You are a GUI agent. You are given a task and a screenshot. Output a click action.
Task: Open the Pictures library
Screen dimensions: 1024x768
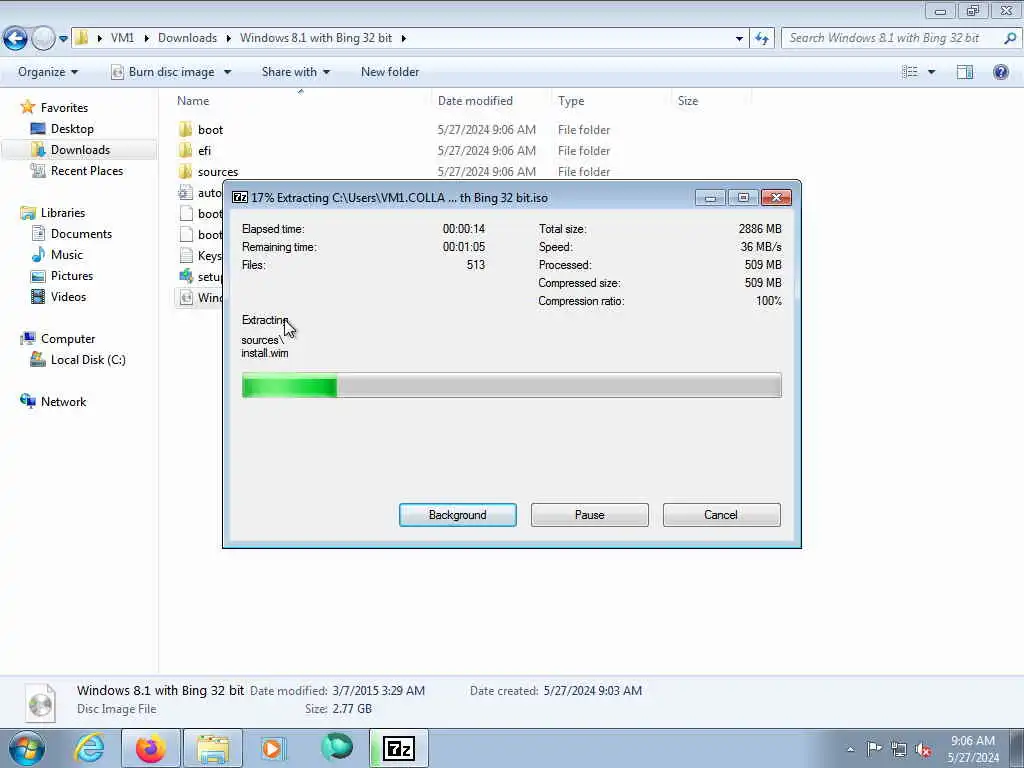72,276
